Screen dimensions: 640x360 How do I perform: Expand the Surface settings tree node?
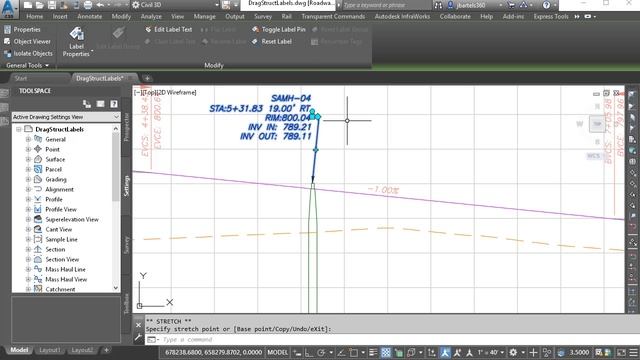point(28,160)
